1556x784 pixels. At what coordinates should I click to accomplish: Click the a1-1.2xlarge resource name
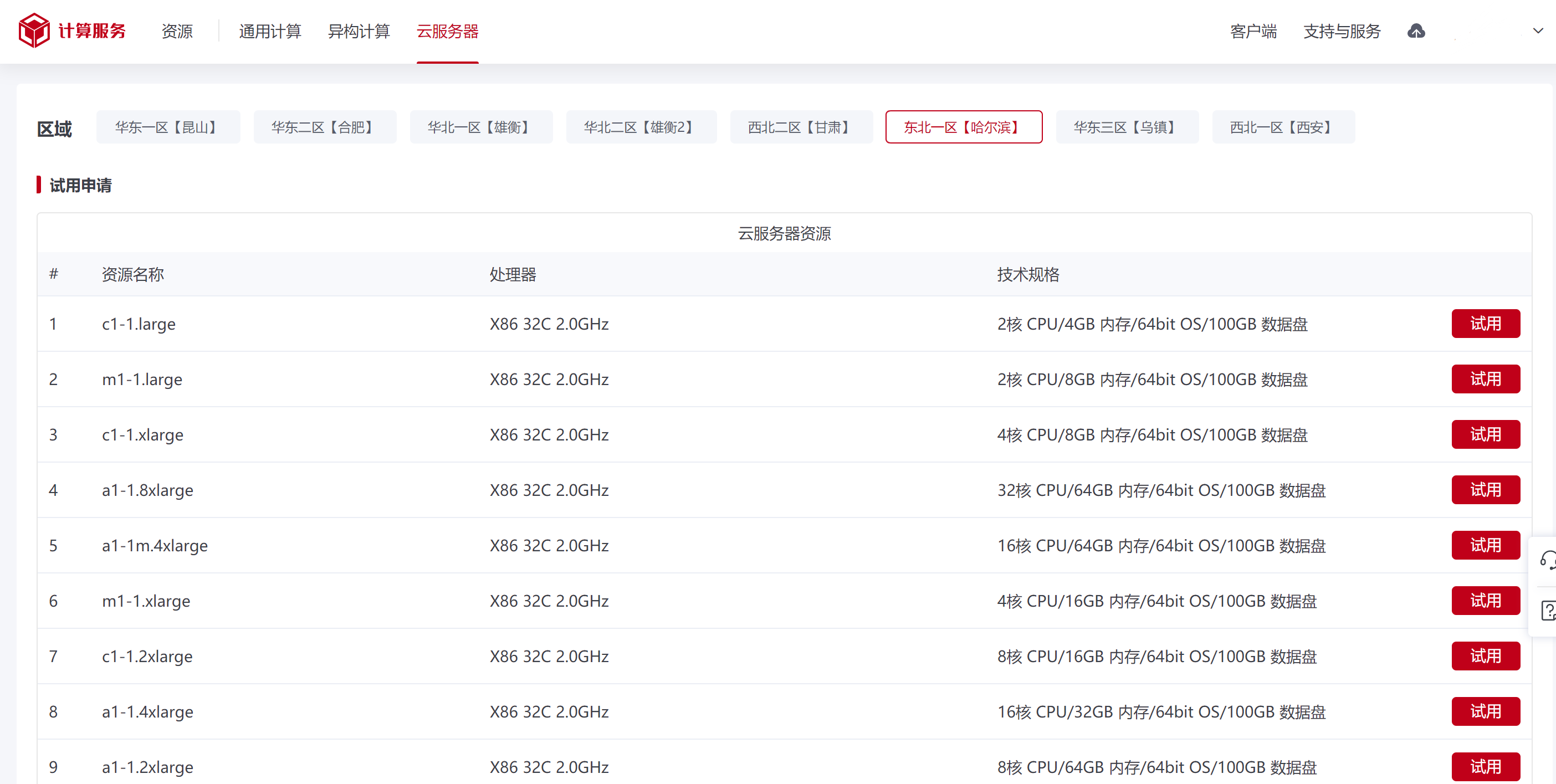[x=147, y=768]
